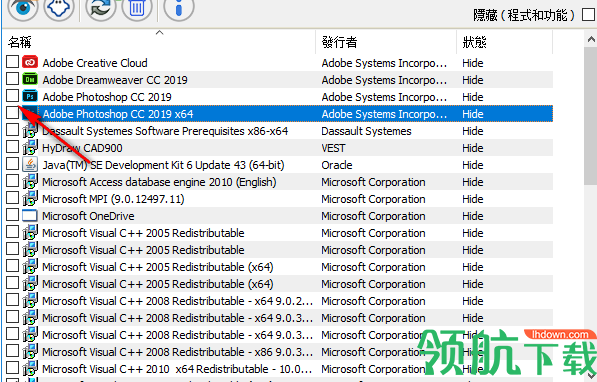Viewport: 597px width, 382px height.
Task: Click the HyDraw CAD900 installer icon
Action: pos(30,147)
